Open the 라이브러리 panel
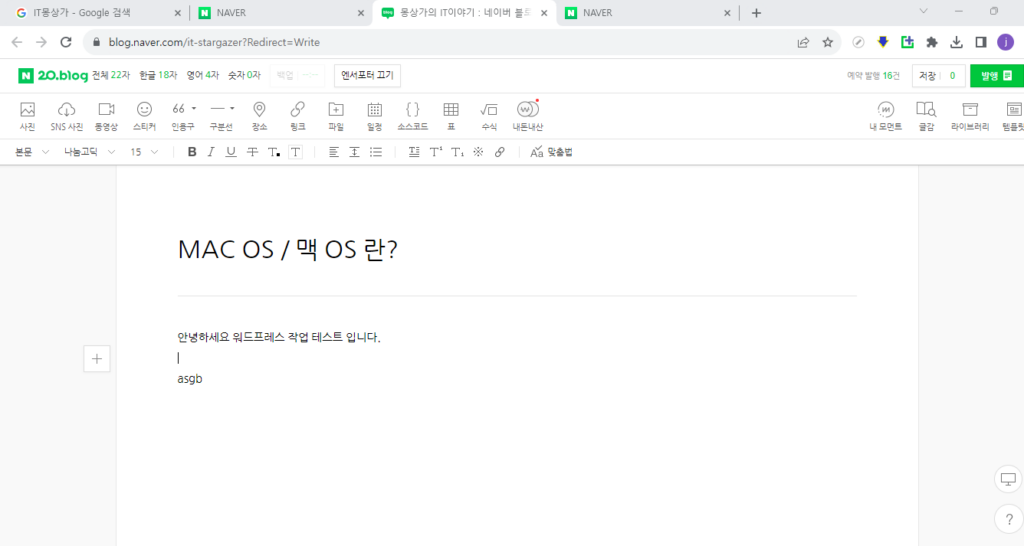The width and height of the screenshot is (1024, 546). [x=970, y=116]
